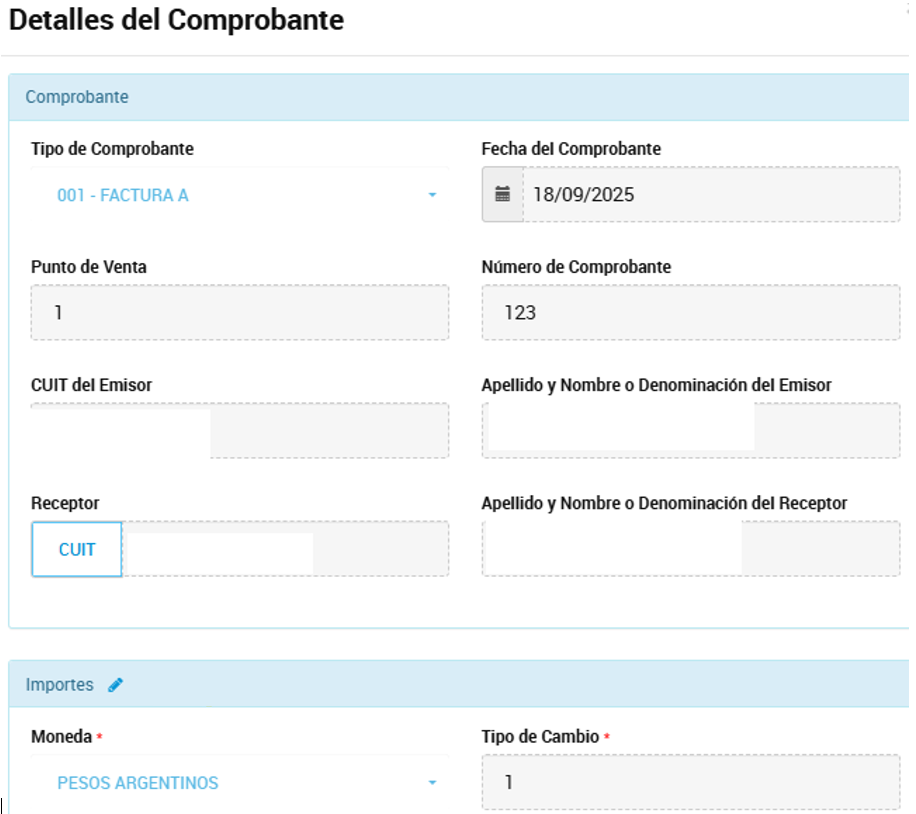Viewport: 916px width, 814px height.
Task: Click the Denominación del Emisor name field
Action: click(x=690, y=431)
